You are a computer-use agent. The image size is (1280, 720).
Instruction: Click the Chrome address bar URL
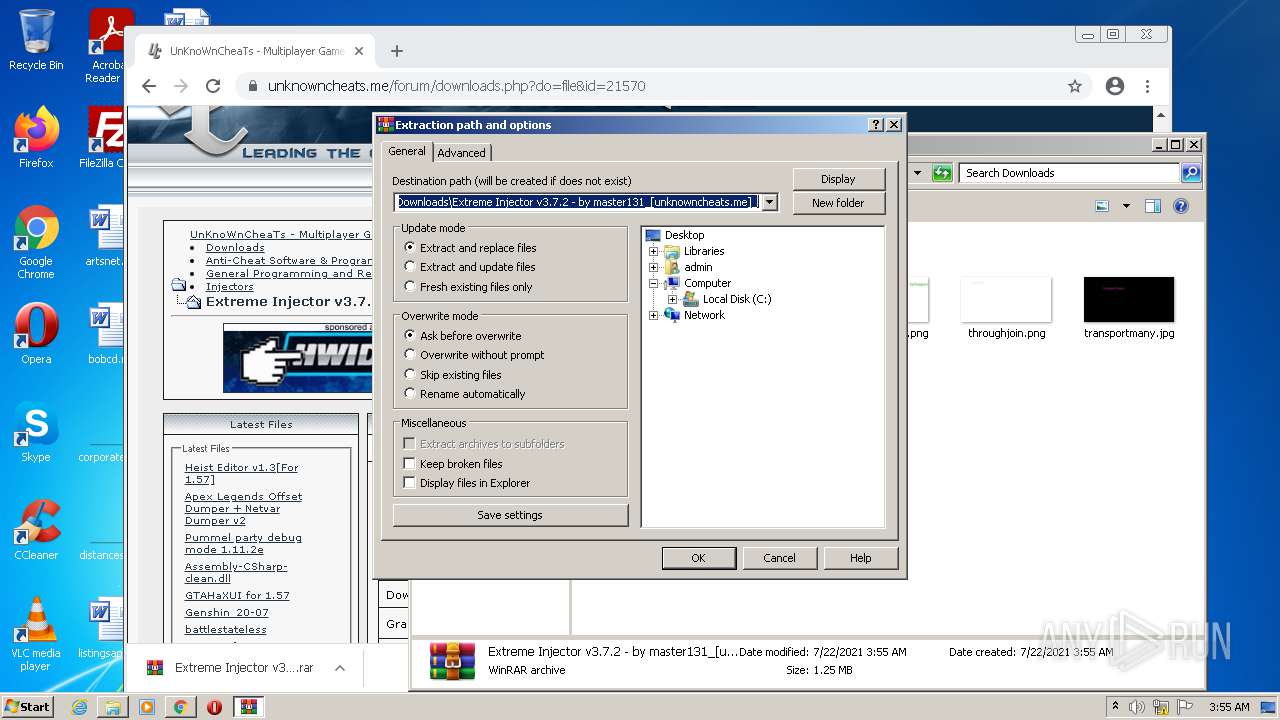point(456,86)
